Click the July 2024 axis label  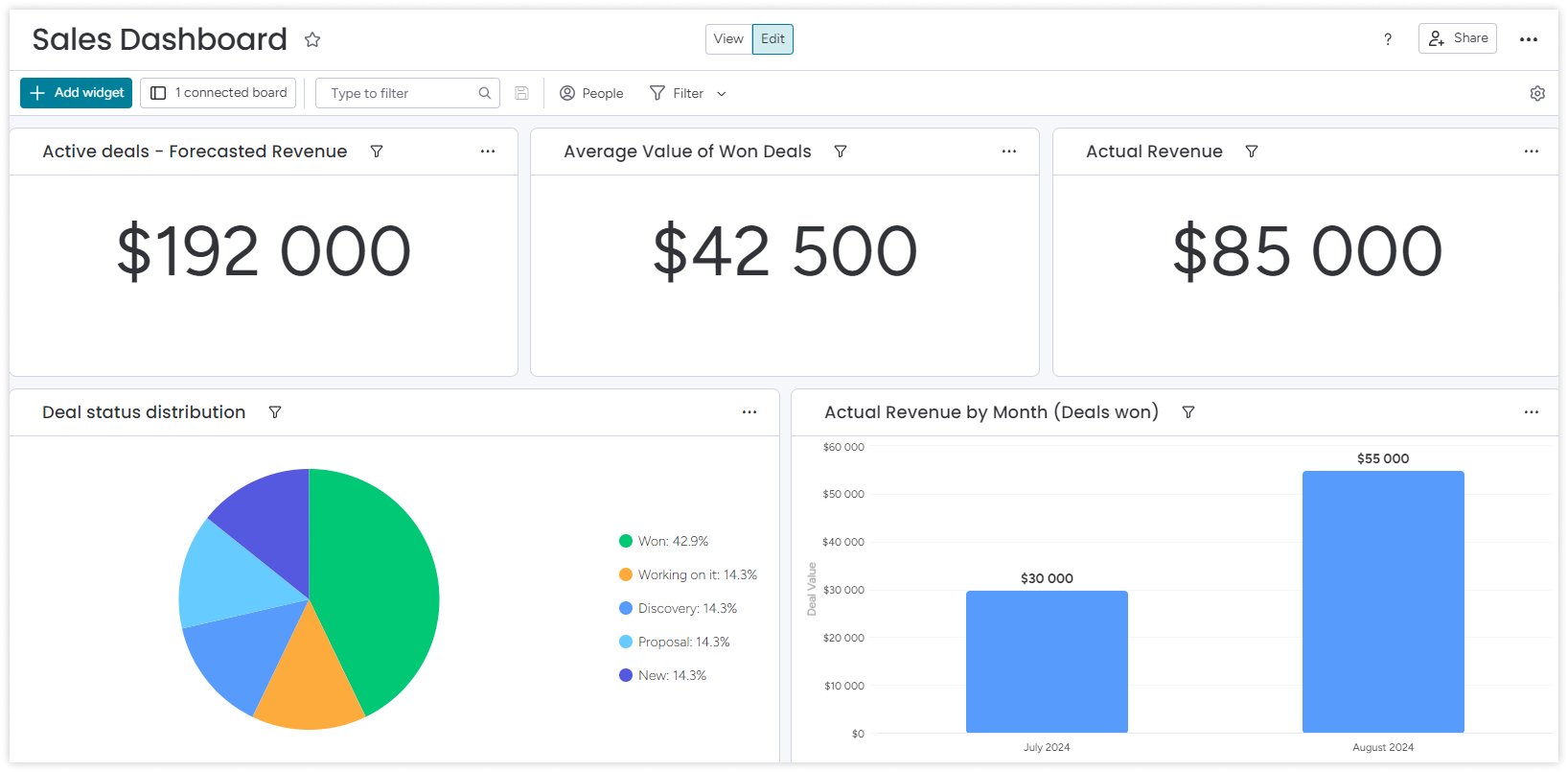[x=1047, y=747]
